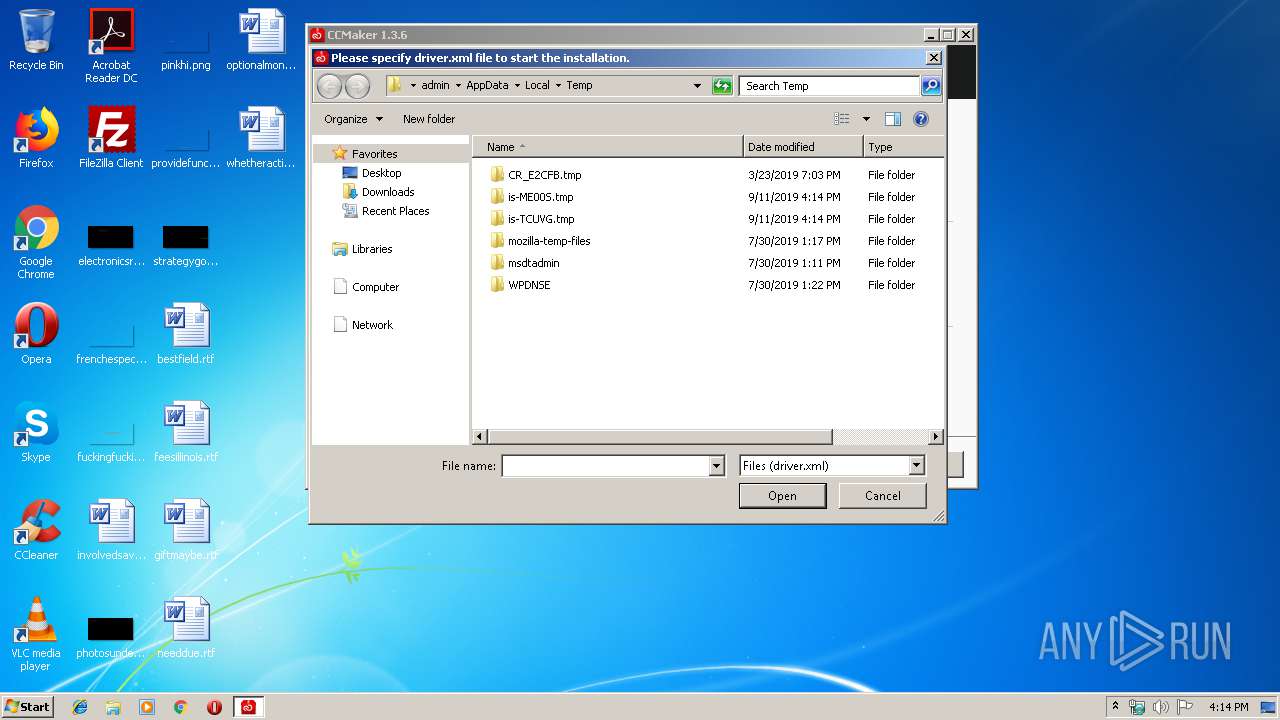Click the Back navigation arrow in the dialog
This screenshot has height=720, width=1280.
coord(329,86)
